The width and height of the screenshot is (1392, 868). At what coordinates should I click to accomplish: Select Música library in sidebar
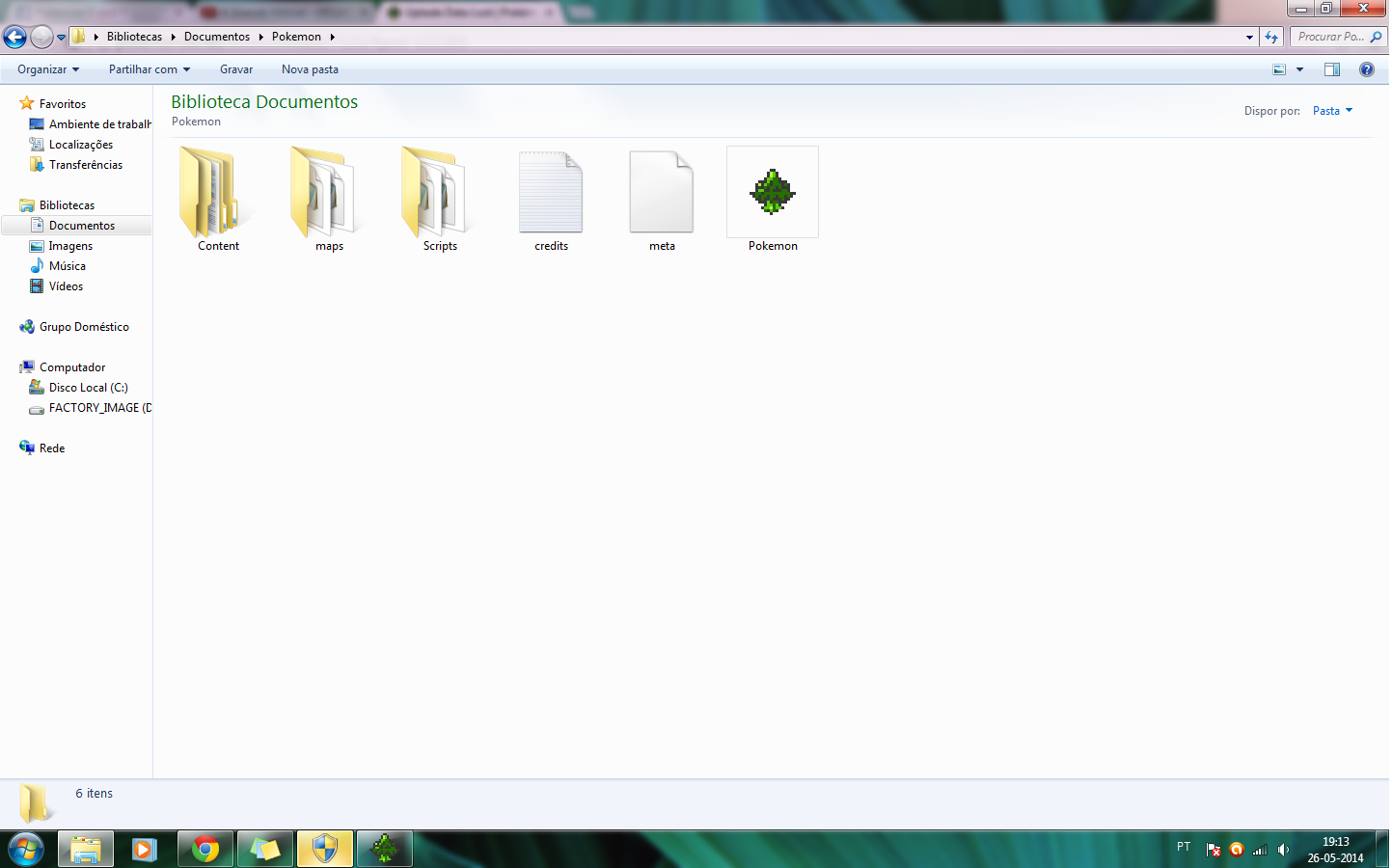(68, 266)
